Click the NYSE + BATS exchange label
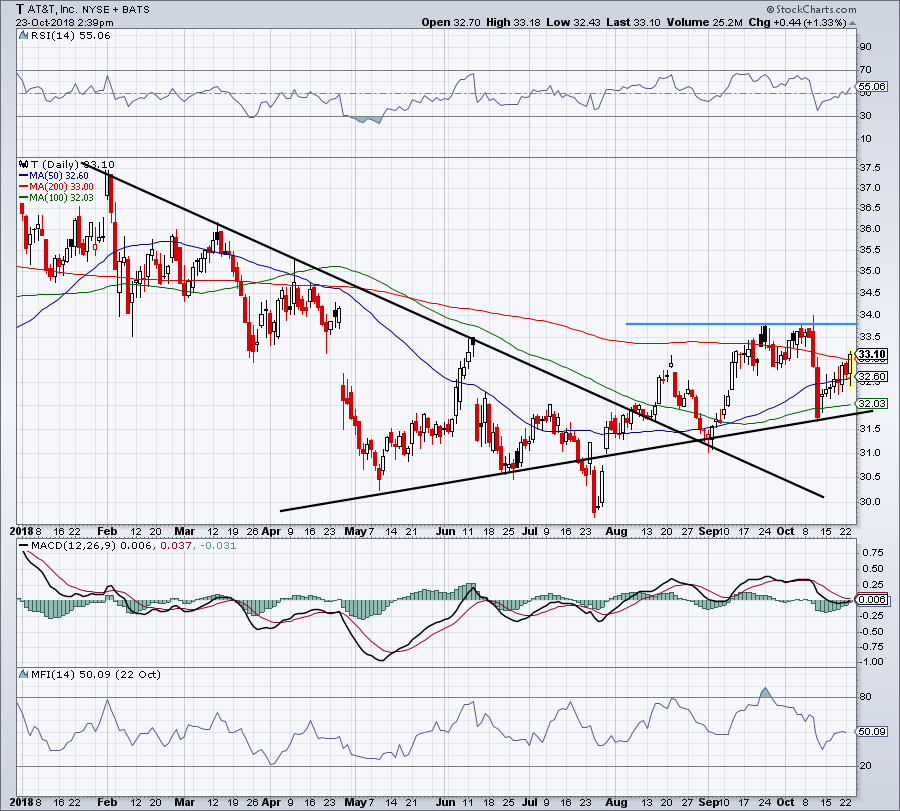The image size is (900, 811). coord(118,9)
